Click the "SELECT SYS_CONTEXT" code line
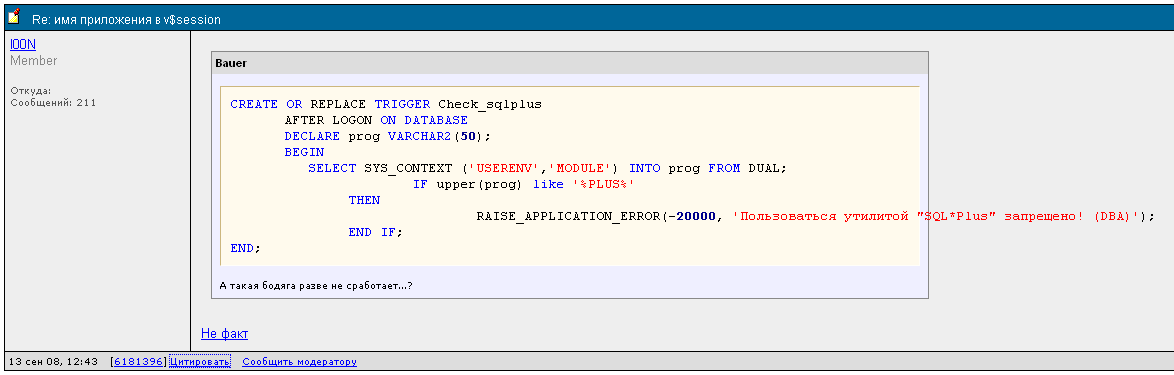The width and height of the screenshot is (1174, 375). pyautogui.click(x=547, y=168)
